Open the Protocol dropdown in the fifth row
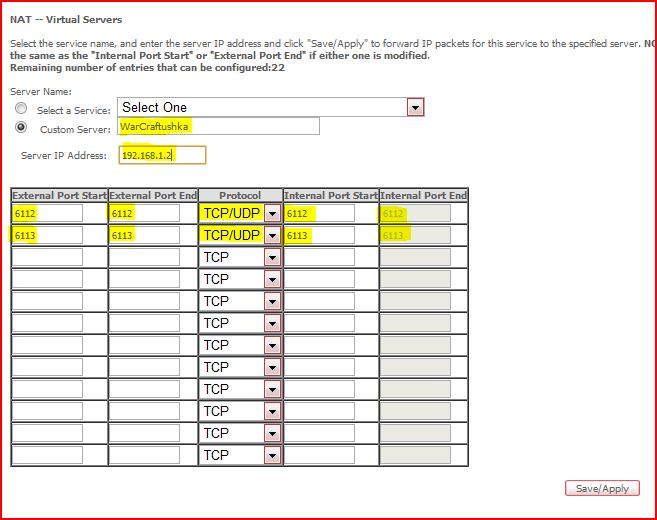The width and height of the screenshot is (657, 520). point(240,301)
